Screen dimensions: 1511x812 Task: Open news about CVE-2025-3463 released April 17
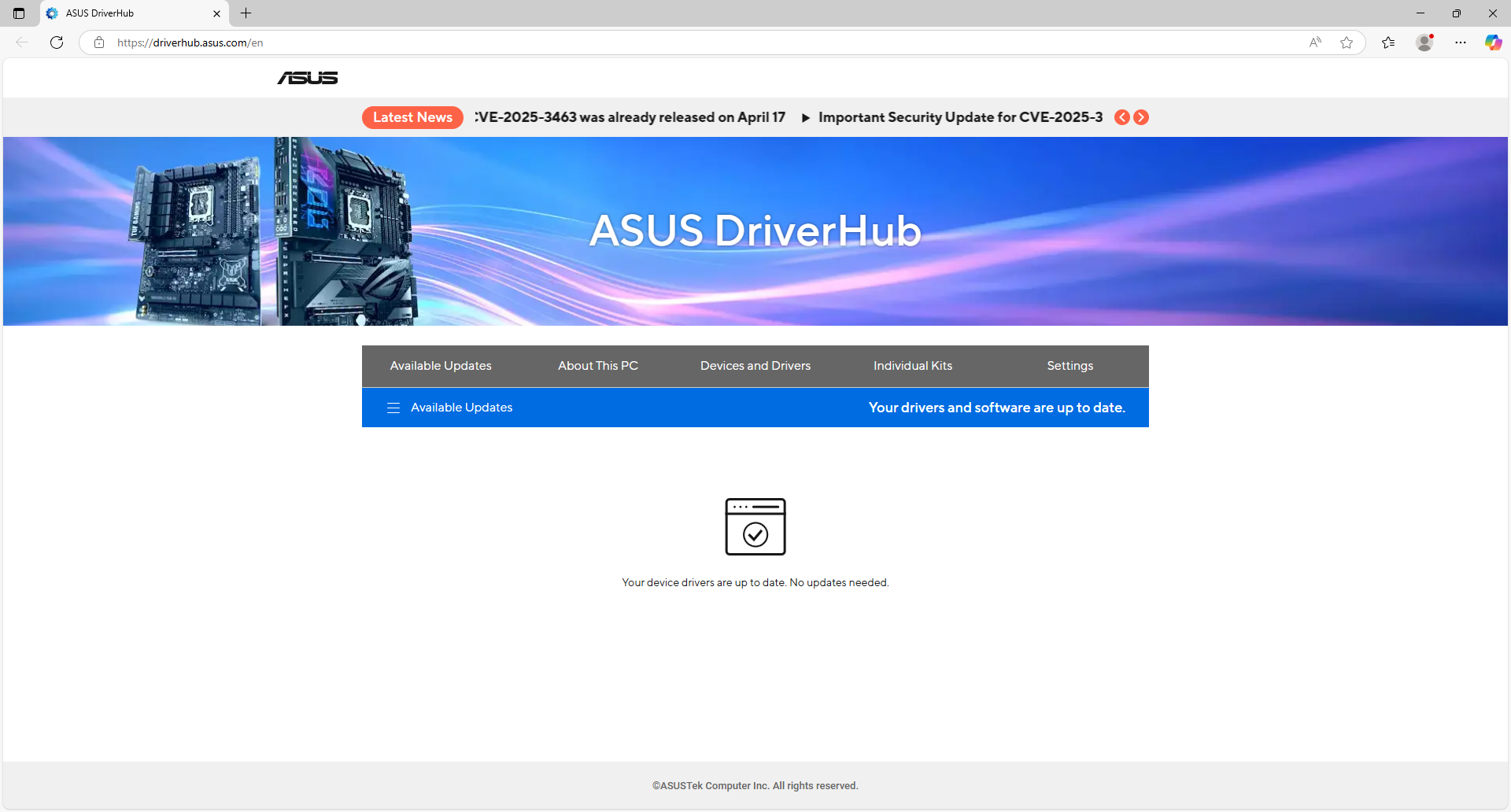[x=630, y=117]
